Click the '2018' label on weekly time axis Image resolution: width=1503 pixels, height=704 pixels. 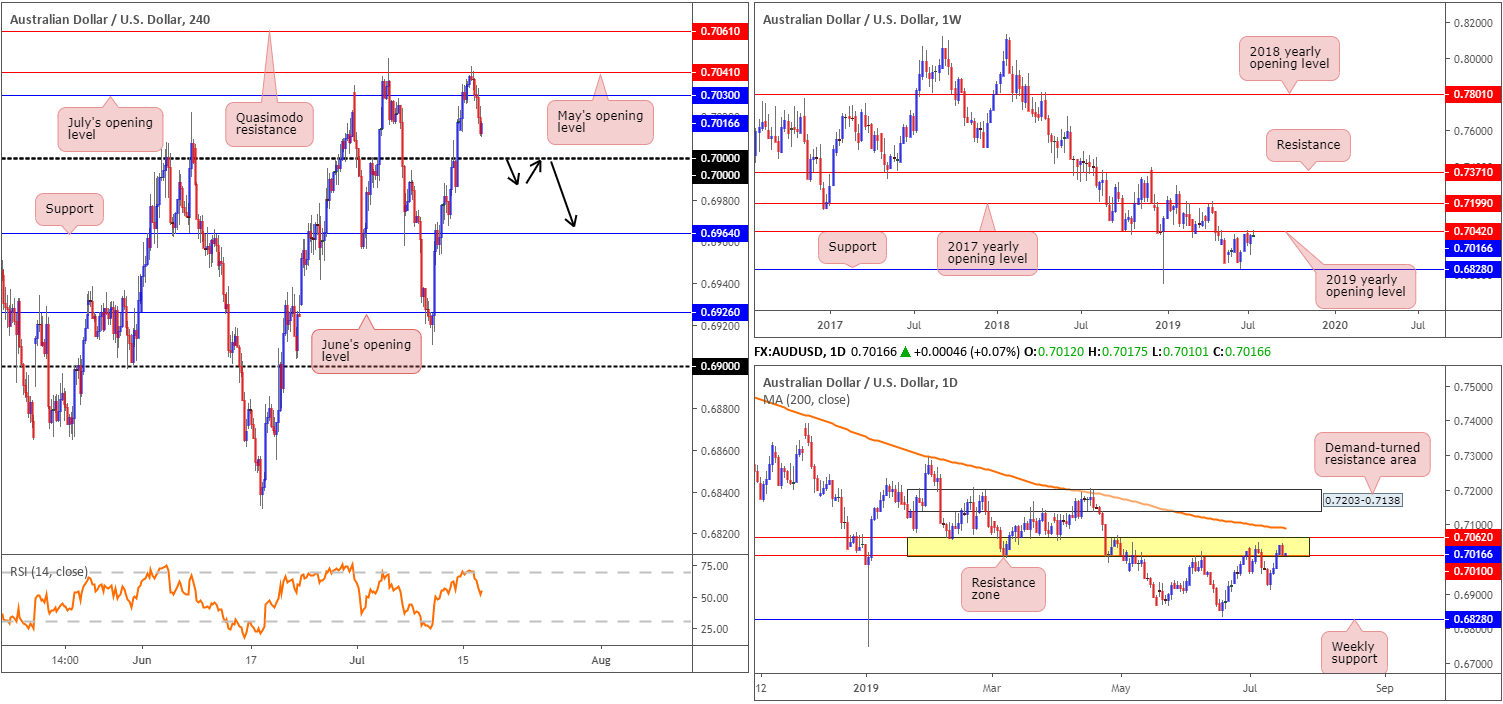(x=997, y=325)
